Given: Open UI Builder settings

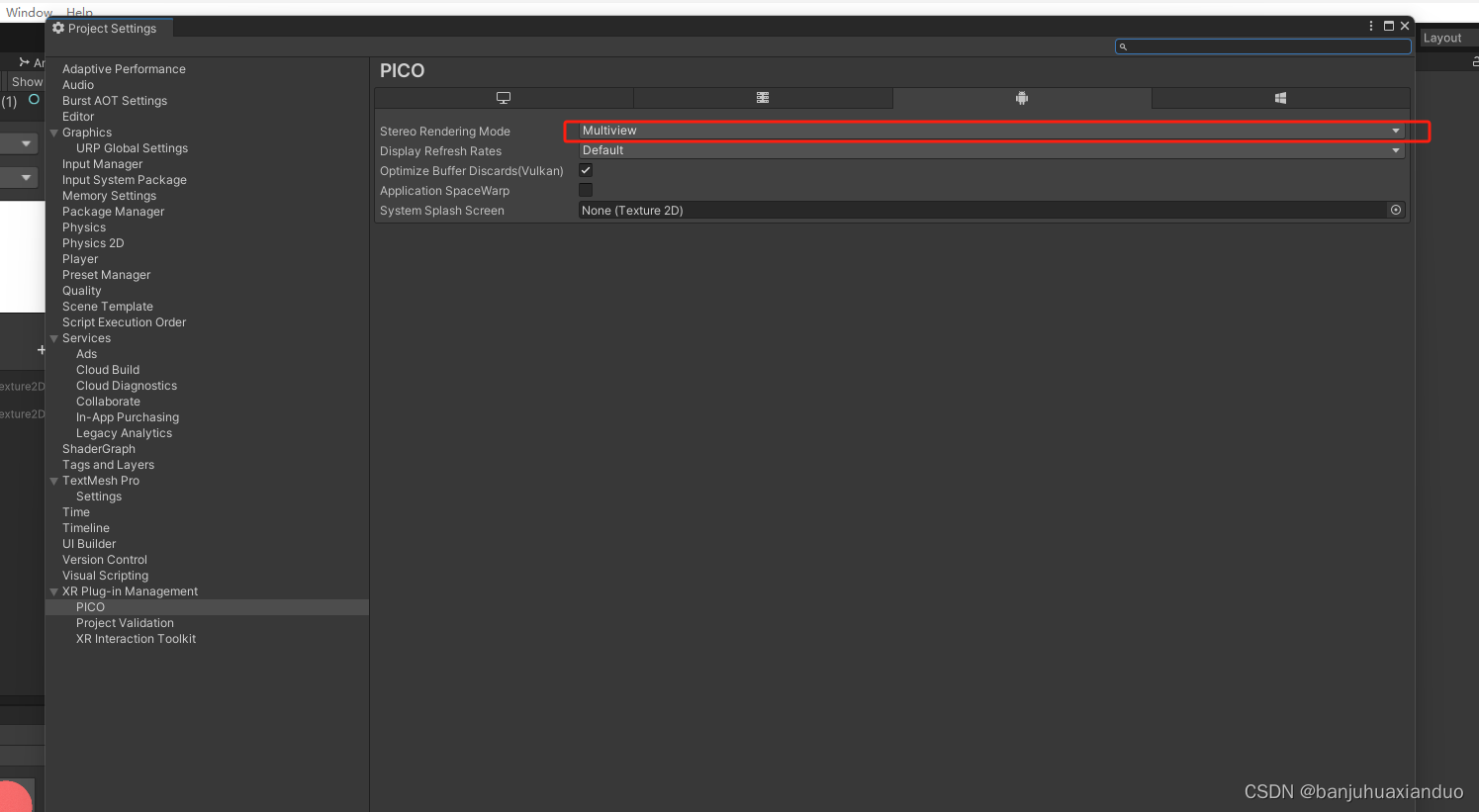Looking at the screenshot, I should 89,544.
